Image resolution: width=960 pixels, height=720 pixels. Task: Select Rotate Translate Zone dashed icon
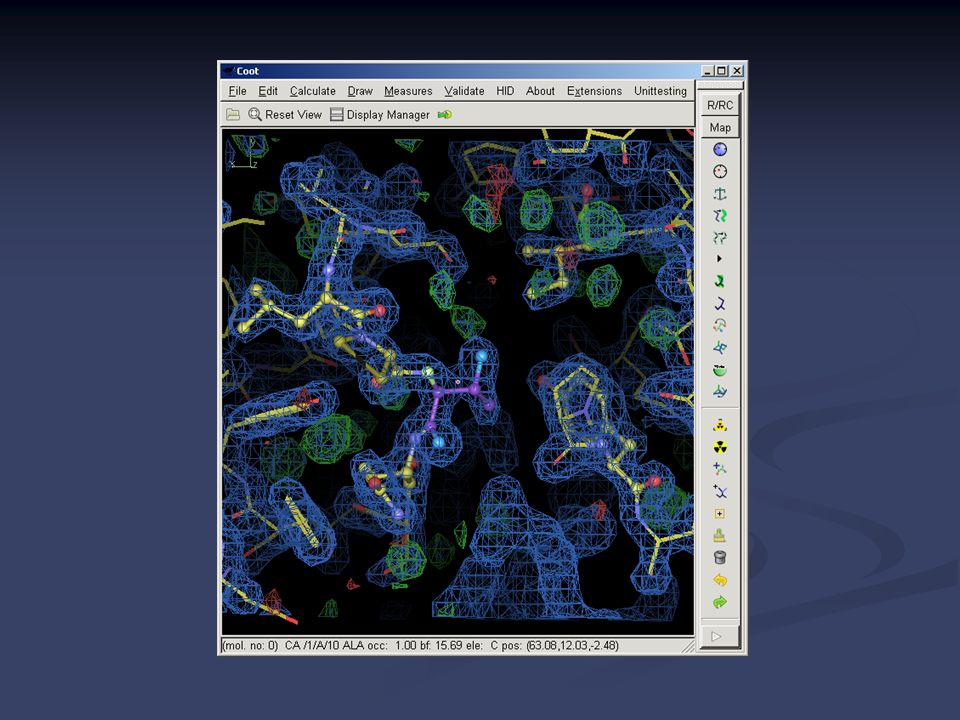(x=720, y=238)
